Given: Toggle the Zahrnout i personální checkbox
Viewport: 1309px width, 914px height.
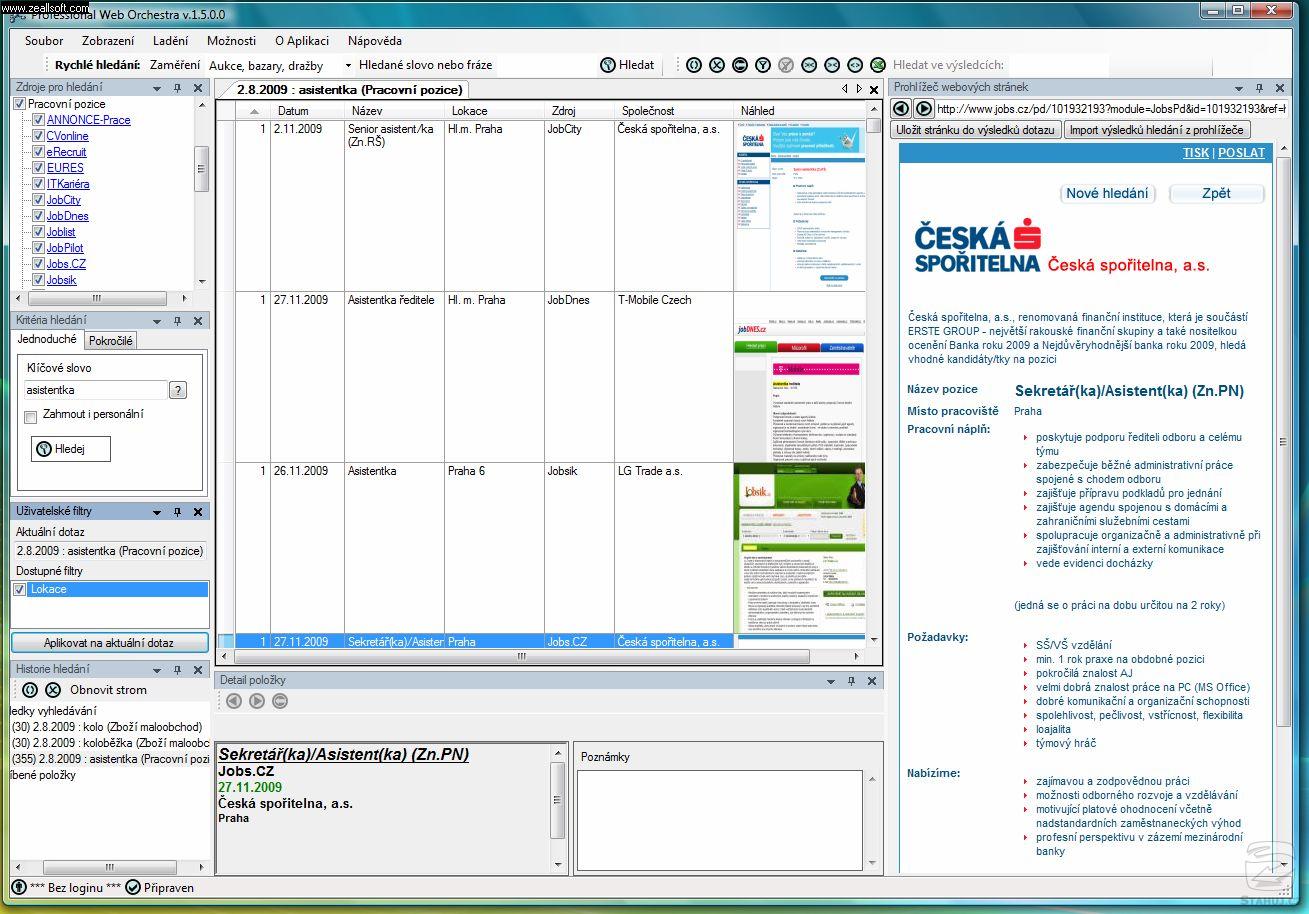Looking at the screenshot, I should [x=31, y=416].
